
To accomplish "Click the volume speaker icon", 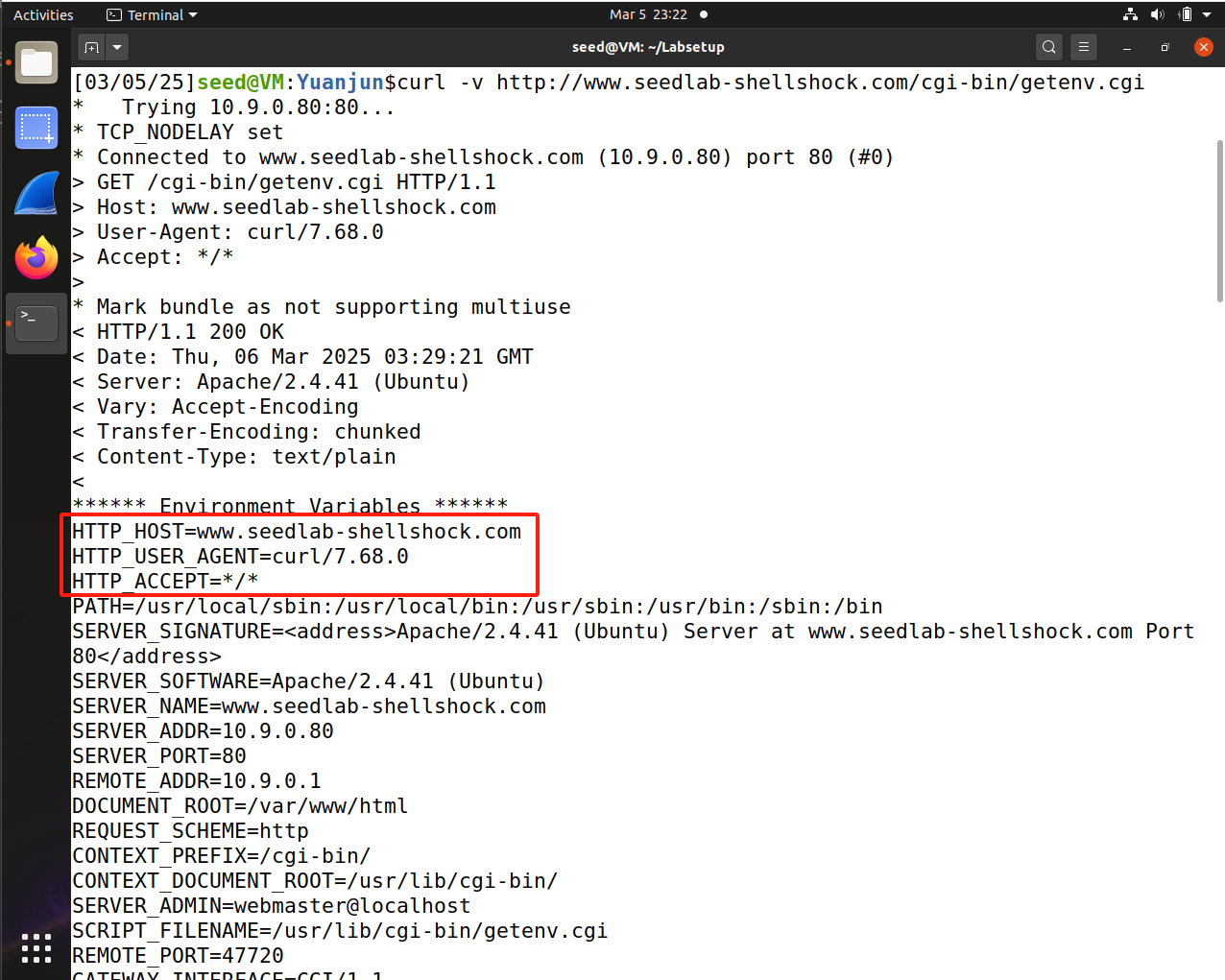I will 1157,14.
